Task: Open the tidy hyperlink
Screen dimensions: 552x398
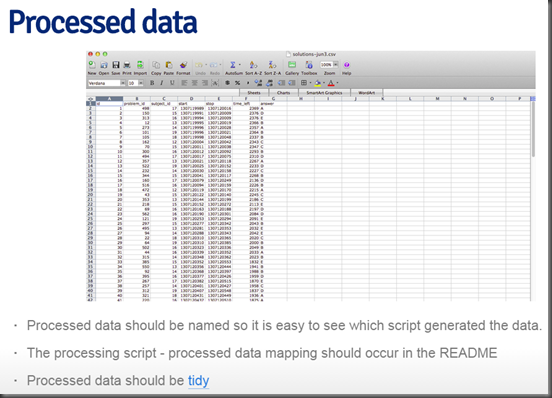Action: point(199,381)
